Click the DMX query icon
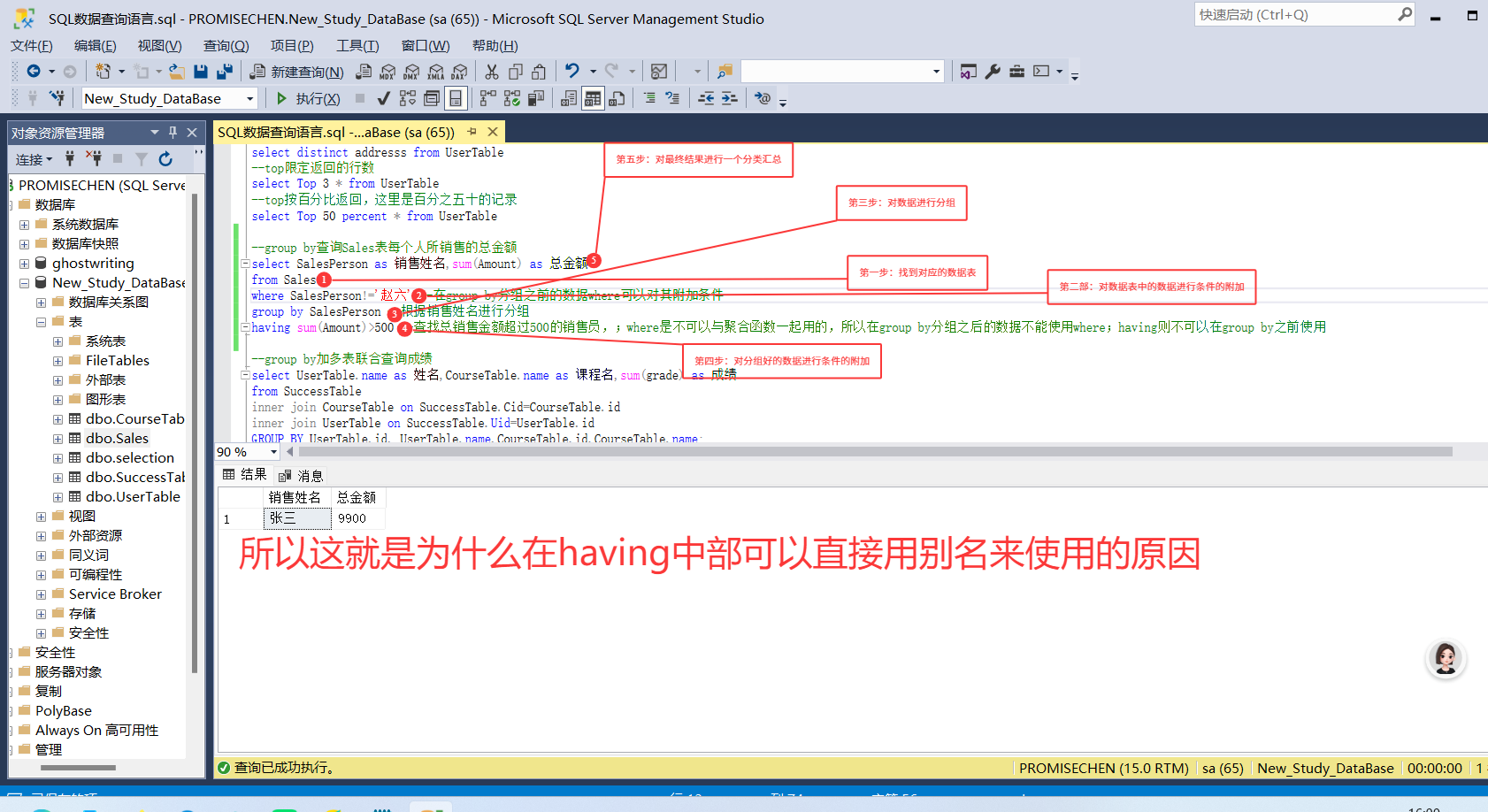The width and height of the screenshot is (1488, 812). pos(411,72)
